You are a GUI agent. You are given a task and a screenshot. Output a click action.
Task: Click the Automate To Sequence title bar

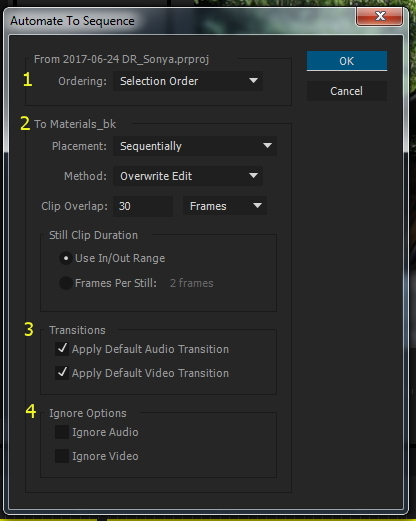click(180, 21)
